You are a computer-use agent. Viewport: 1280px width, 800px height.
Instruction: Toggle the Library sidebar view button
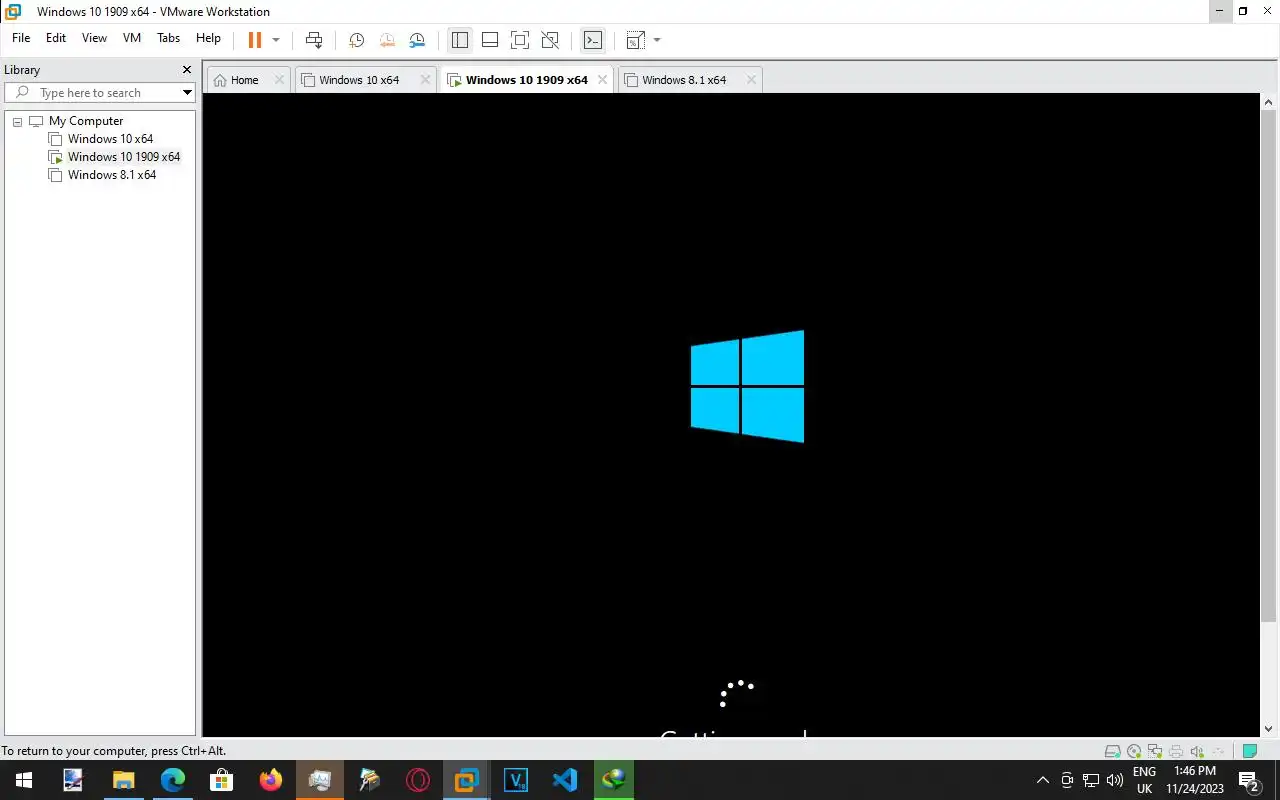coord(460,40)
